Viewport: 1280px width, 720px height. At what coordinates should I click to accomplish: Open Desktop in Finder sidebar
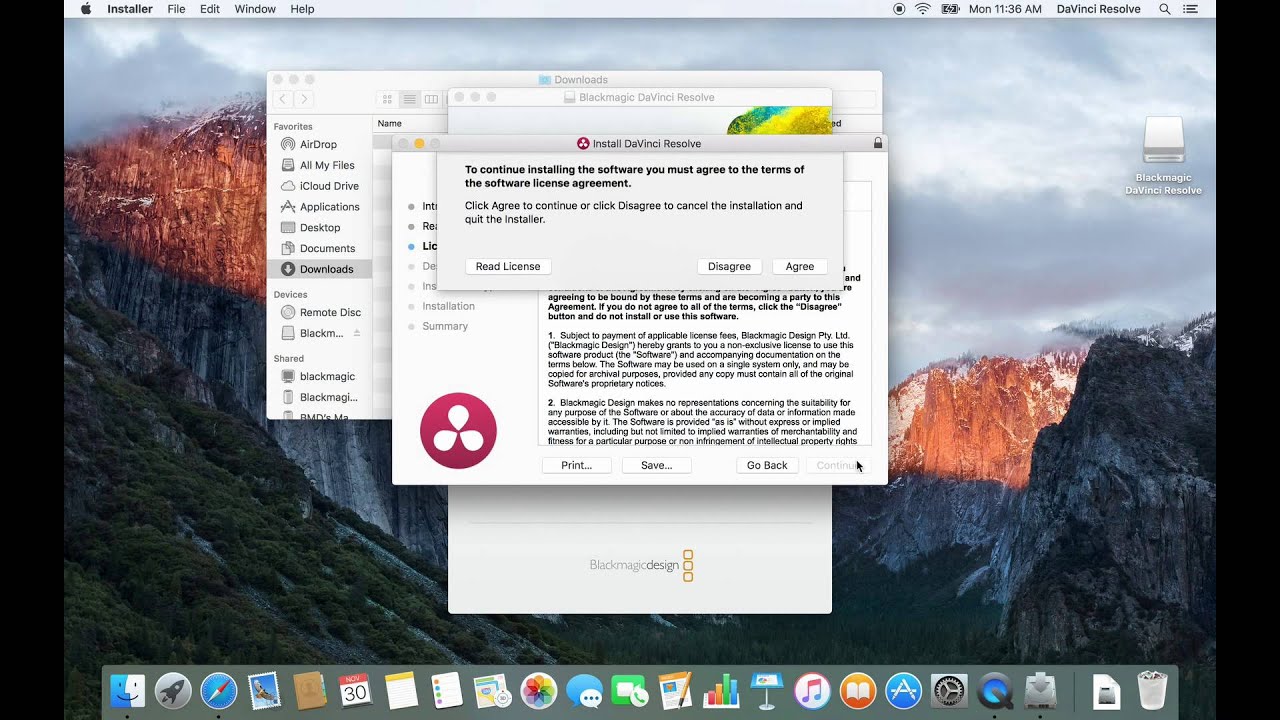point(320,227)
